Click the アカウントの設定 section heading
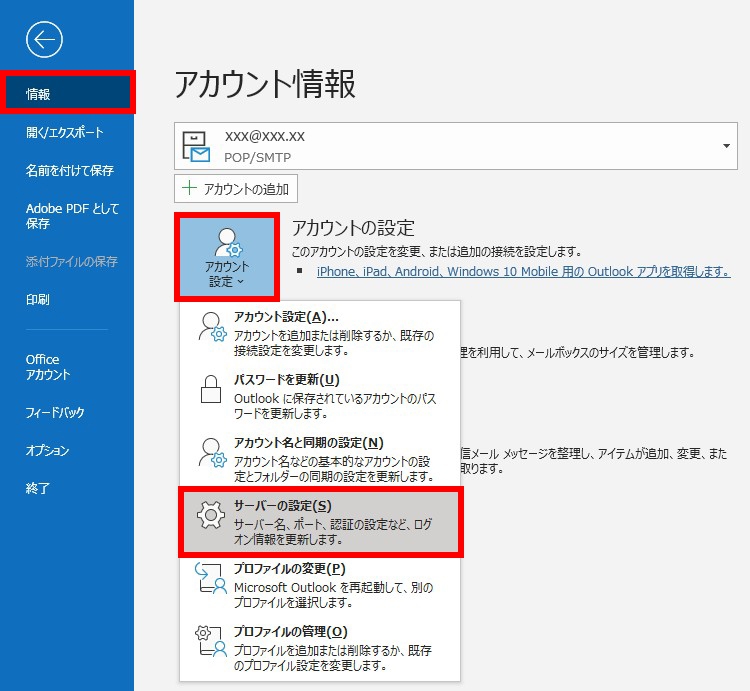The width and height of the screenshot is (750, 691). pos(353,228)
